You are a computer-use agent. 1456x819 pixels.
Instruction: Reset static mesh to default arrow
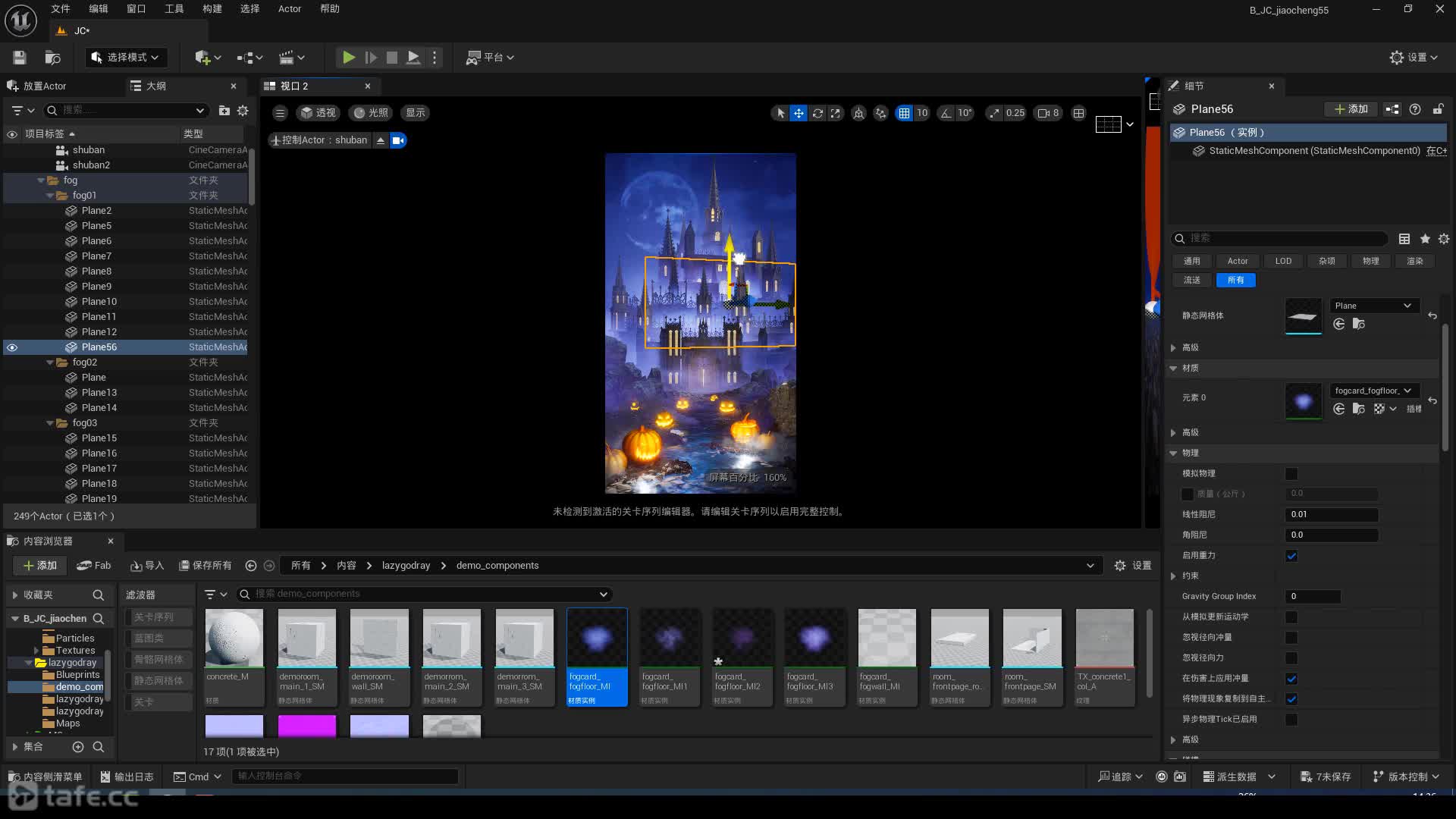1432,315
